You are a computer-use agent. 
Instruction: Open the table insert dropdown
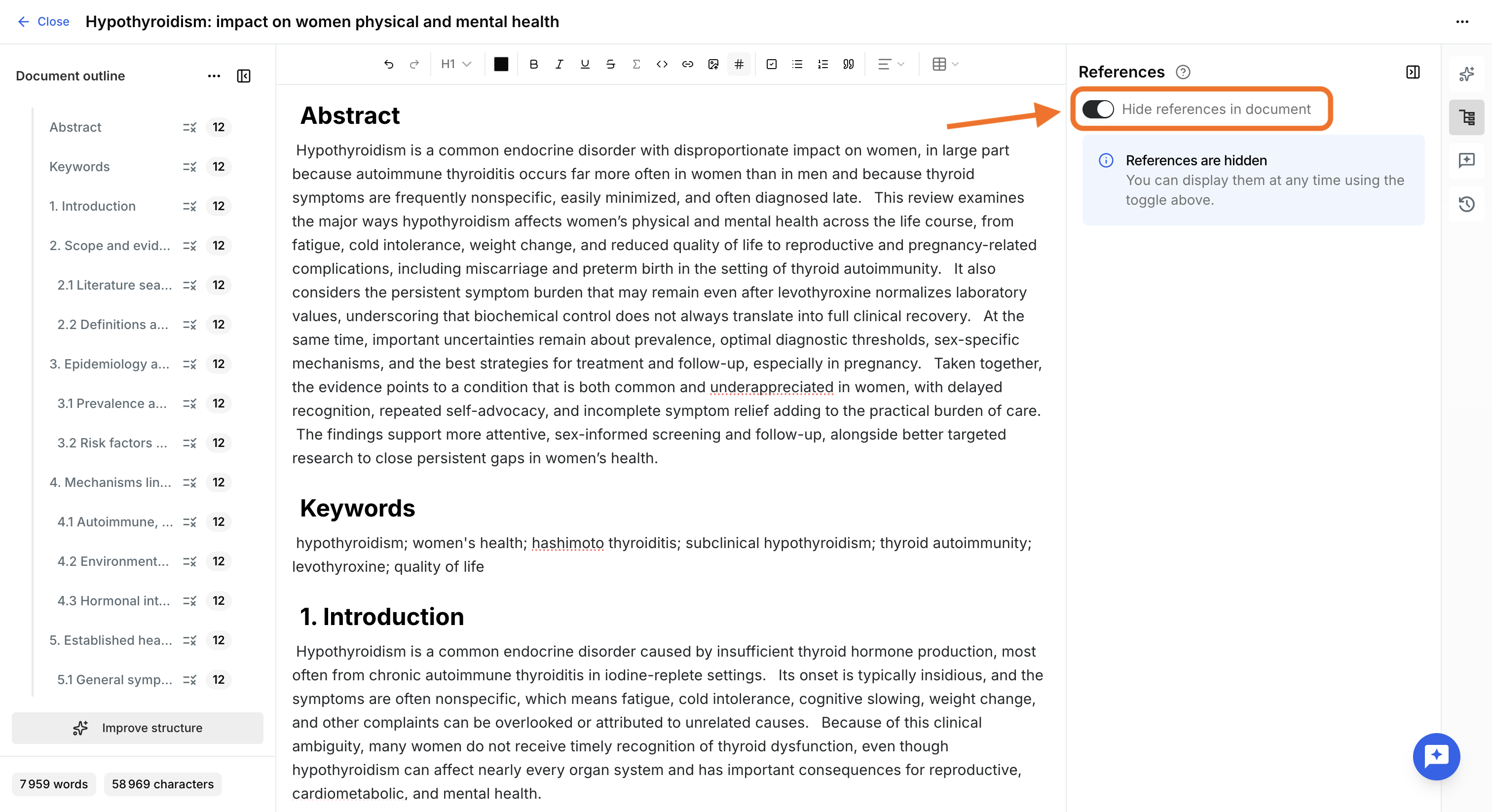tap(946, 64)
